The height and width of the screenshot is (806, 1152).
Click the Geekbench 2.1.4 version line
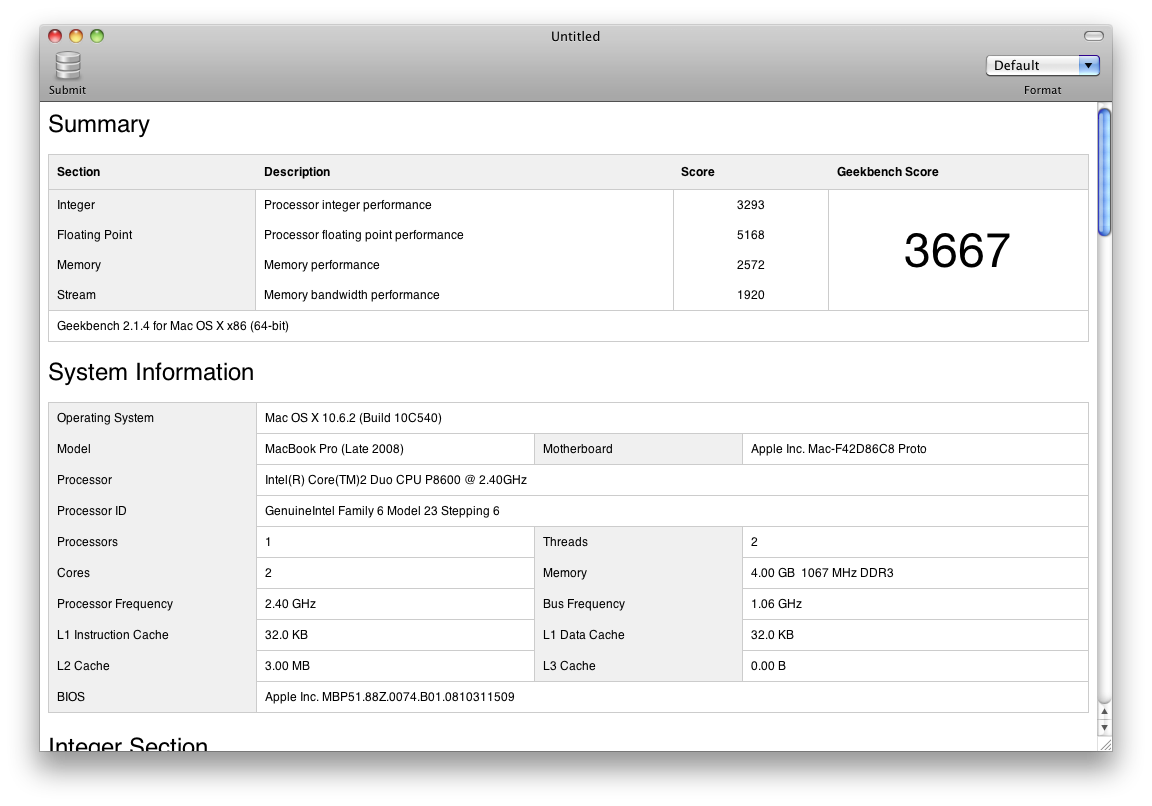(173, 326)
